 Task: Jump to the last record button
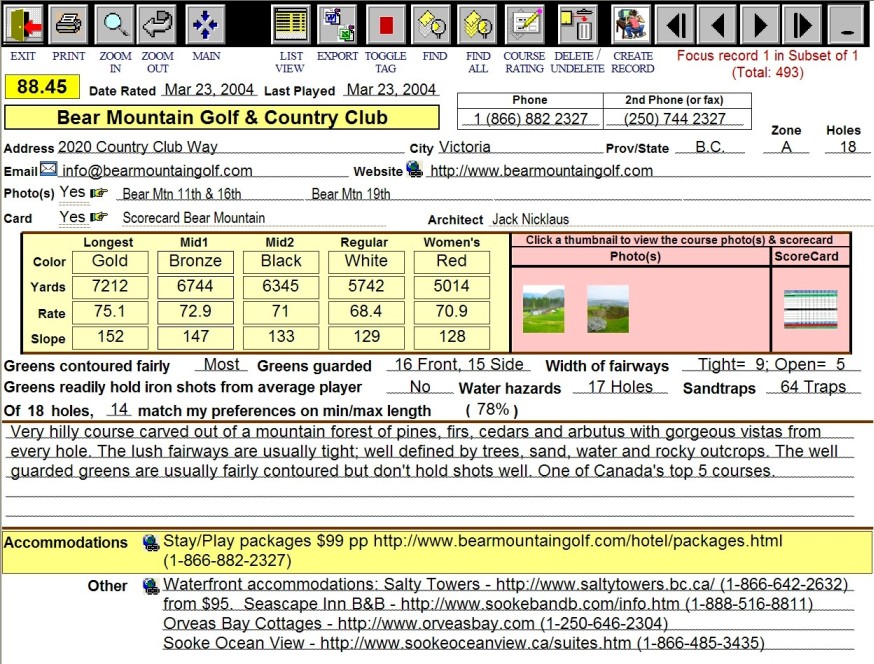point(803,25)
